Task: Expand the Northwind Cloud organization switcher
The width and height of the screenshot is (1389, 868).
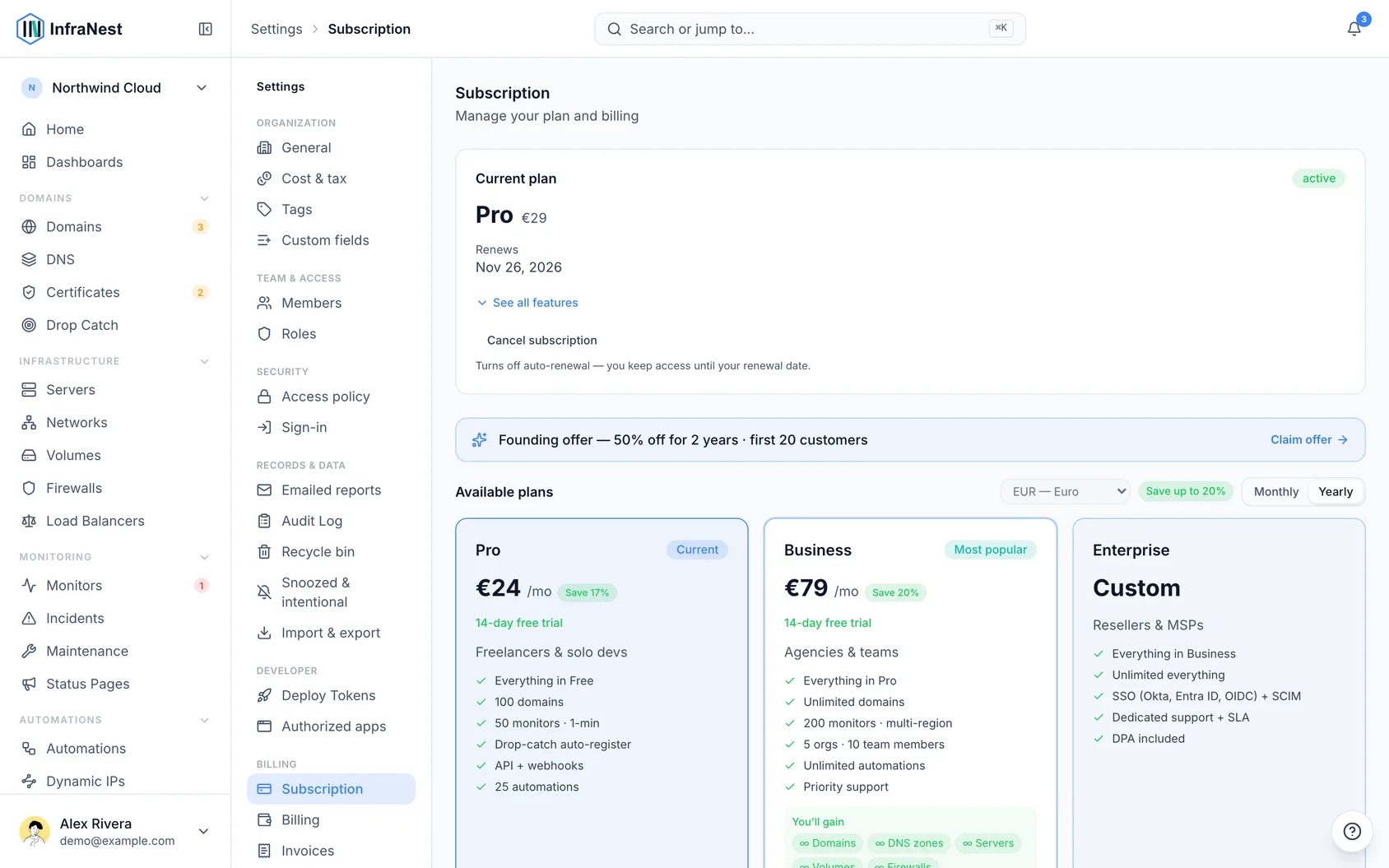Action: click(x=115, y=88)
